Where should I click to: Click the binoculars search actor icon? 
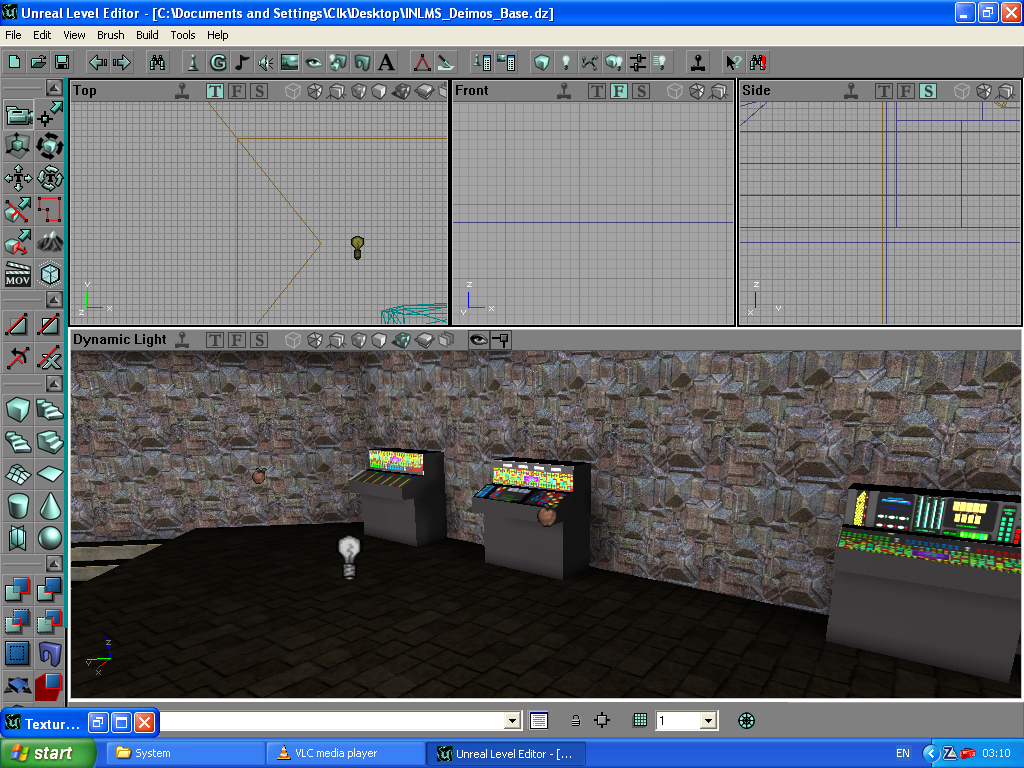tap(157, 62)
